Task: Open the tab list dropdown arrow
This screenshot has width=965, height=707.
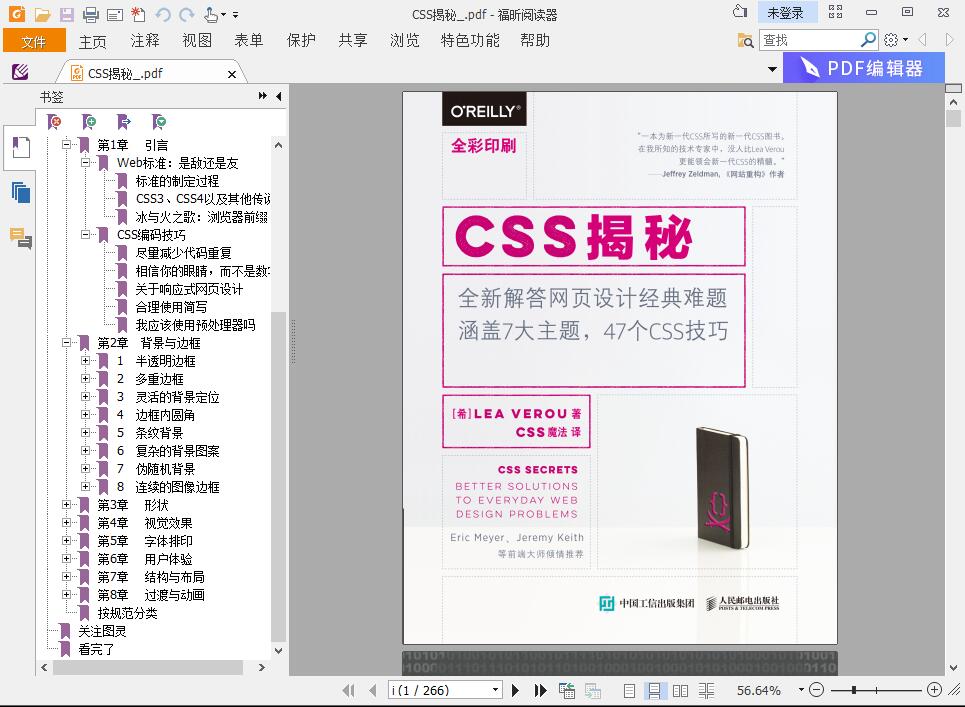Action: 772,69
